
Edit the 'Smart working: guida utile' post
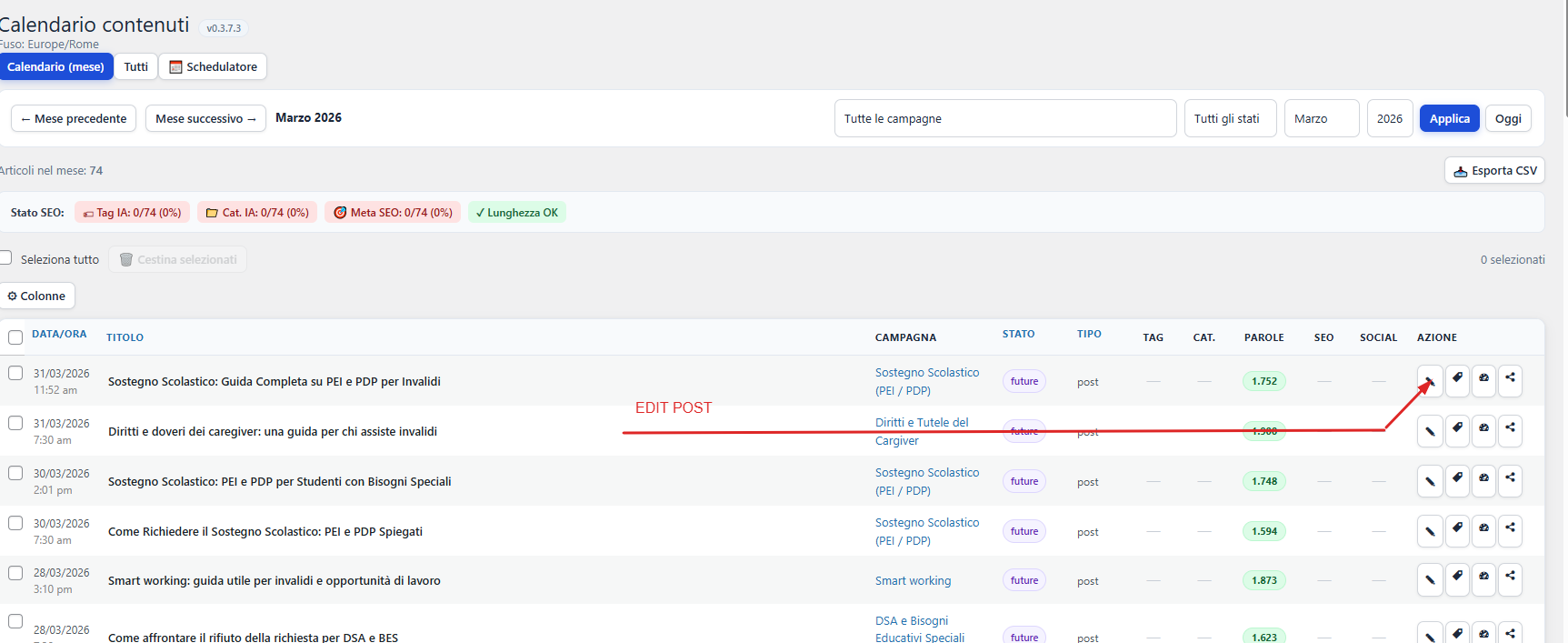point(1430,579)
